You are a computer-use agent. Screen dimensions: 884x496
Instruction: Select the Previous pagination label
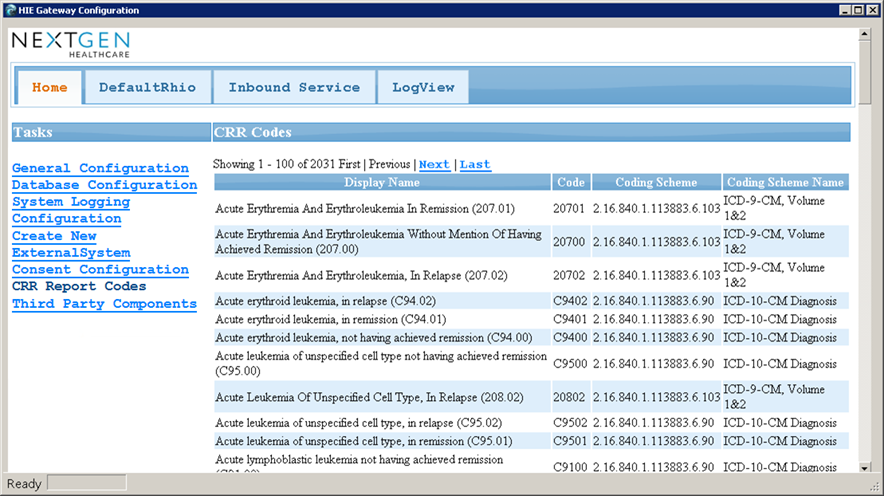pyautogui.click(x=389, y=164)
